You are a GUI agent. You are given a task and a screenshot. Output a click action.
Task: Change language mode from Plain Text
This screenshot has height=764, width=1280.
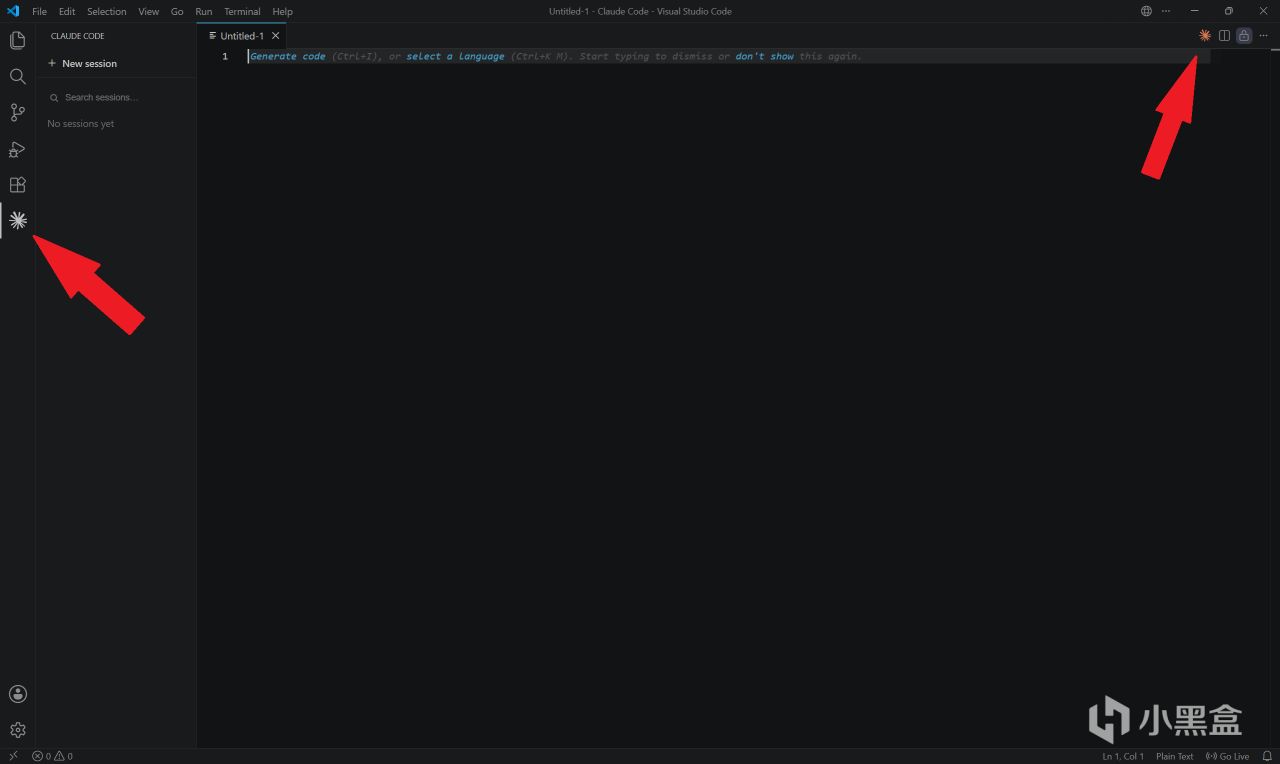point(1174,756)
